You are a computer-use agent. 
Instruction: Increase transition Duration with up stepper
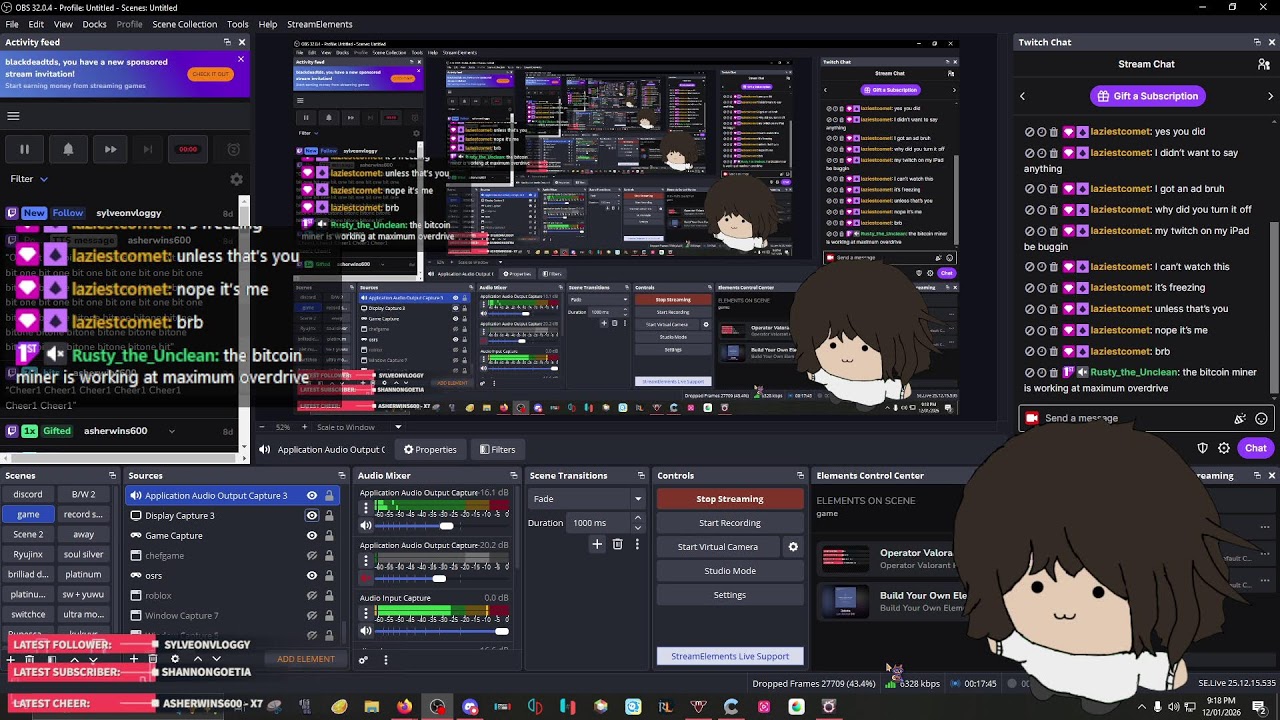coord(637,518)
